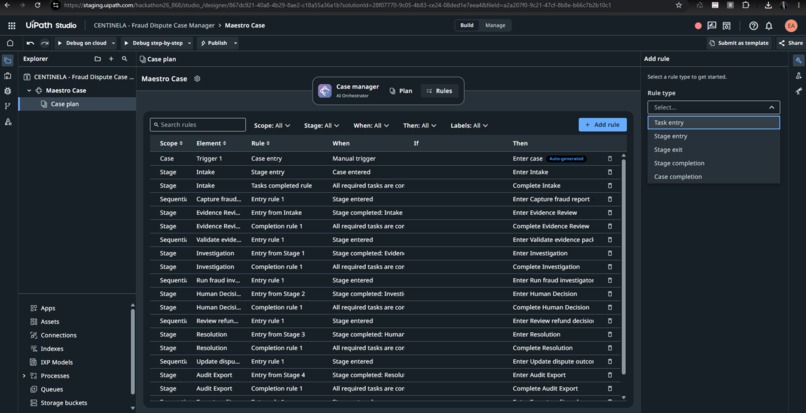Open Publish dropdown arrow
This screenshot has height=413, width=806.
235,43
